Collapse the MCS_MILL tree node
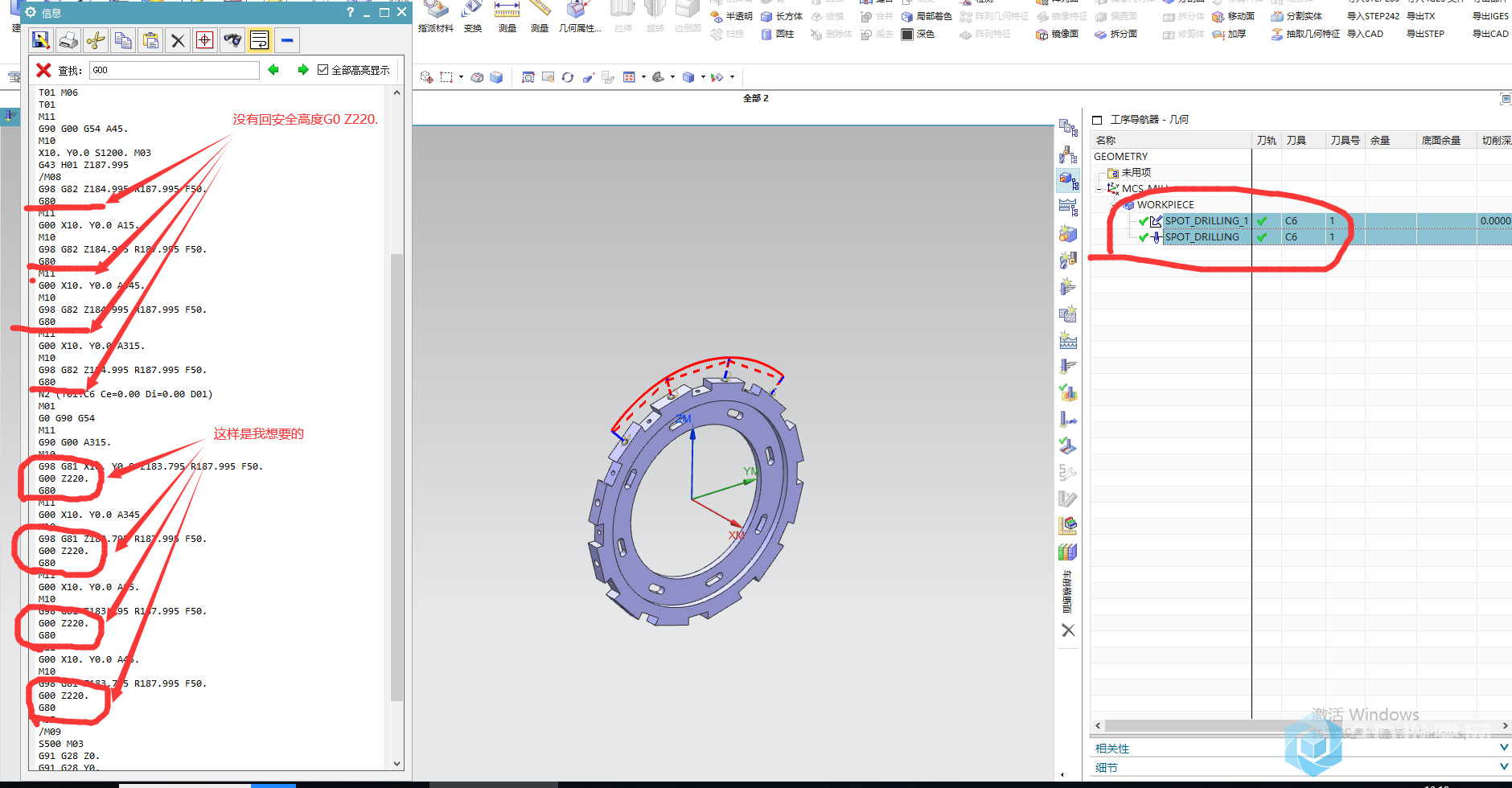 1099,189
